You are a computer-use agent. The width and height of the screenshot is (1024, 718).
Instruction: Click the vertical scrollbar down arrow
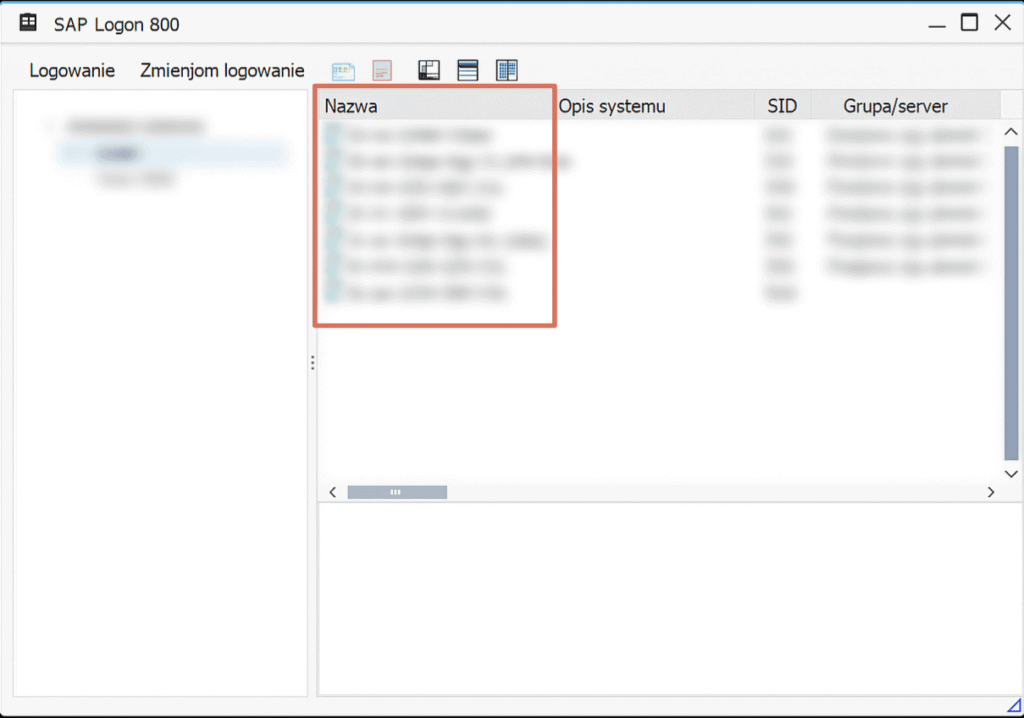(1011, 474)
